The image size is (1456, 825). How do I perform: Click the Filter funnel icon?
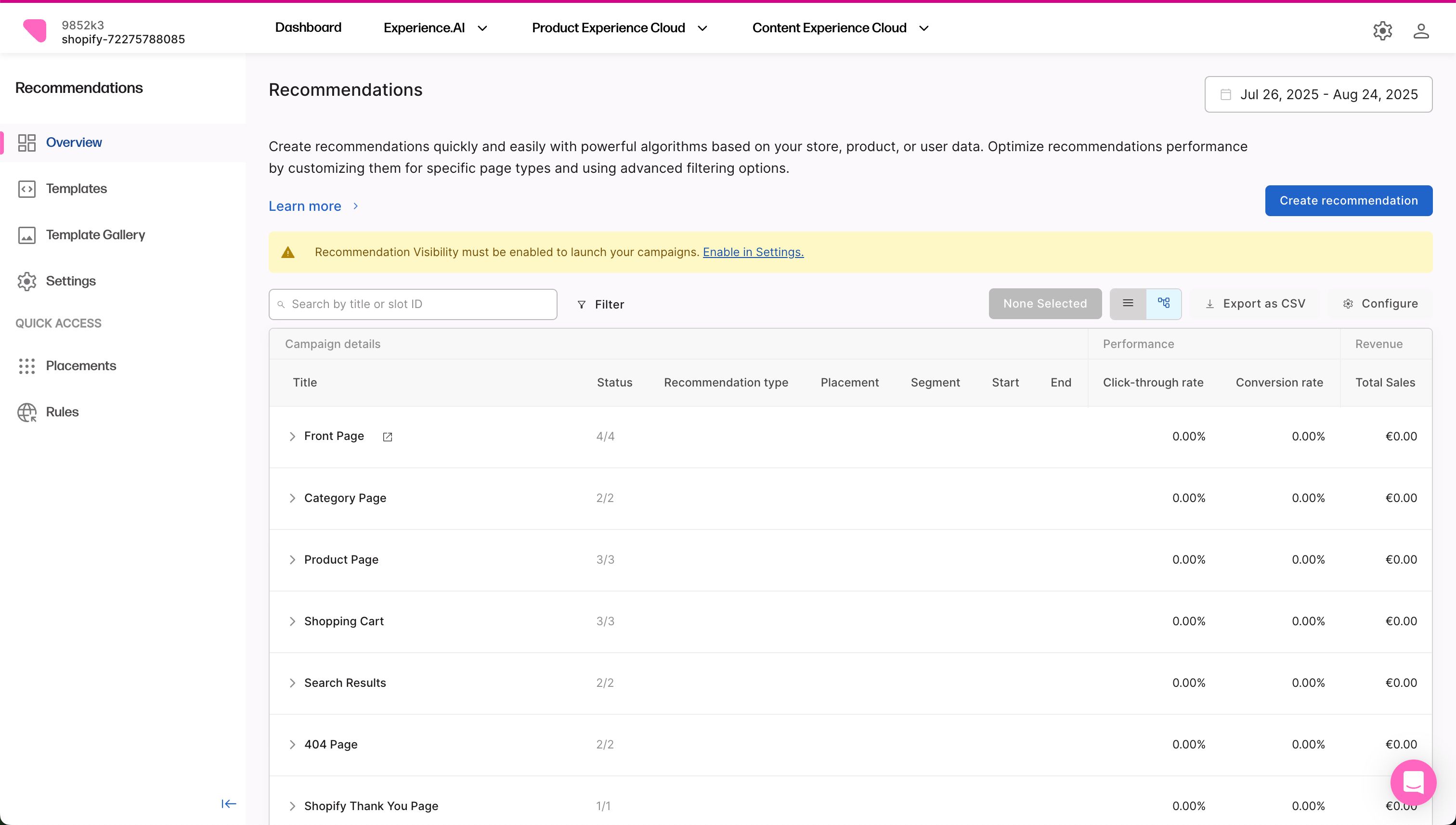582,305
